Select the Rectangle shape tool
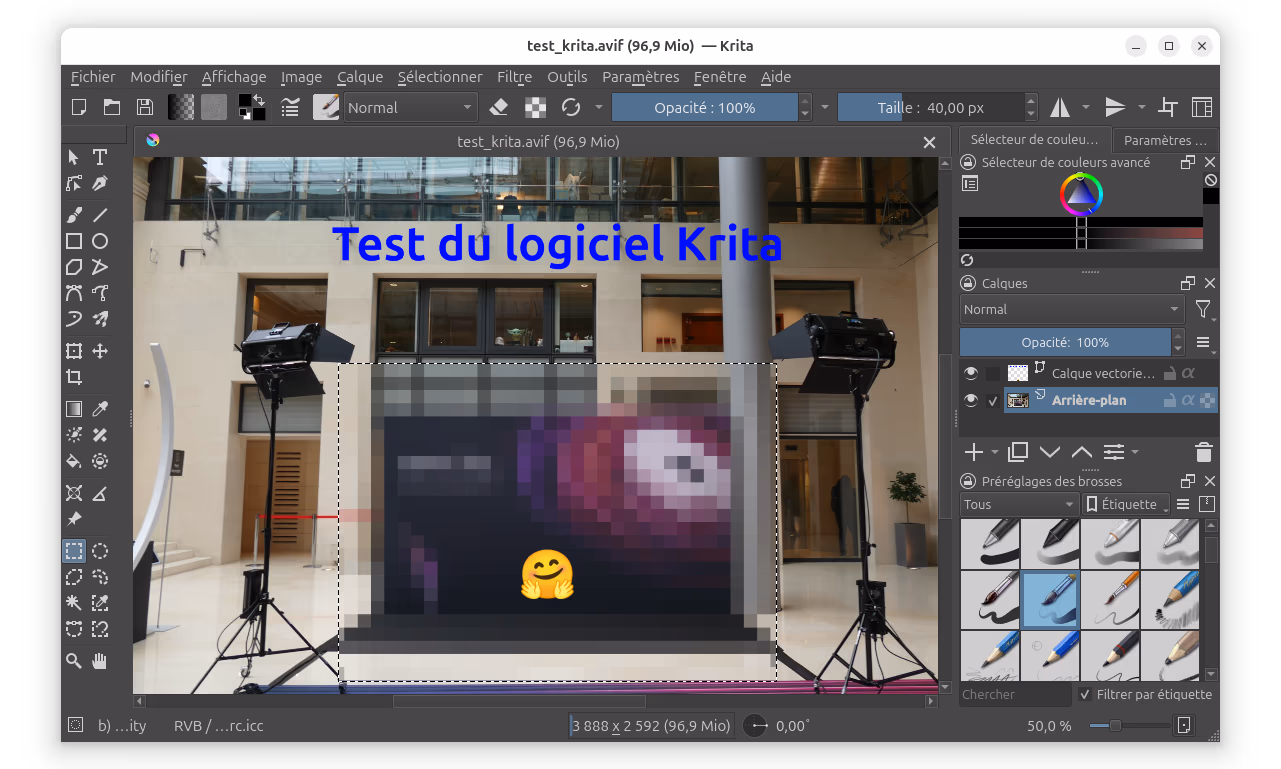The height and width of the screenshot is (769, 1281). (x=74, y=241)
